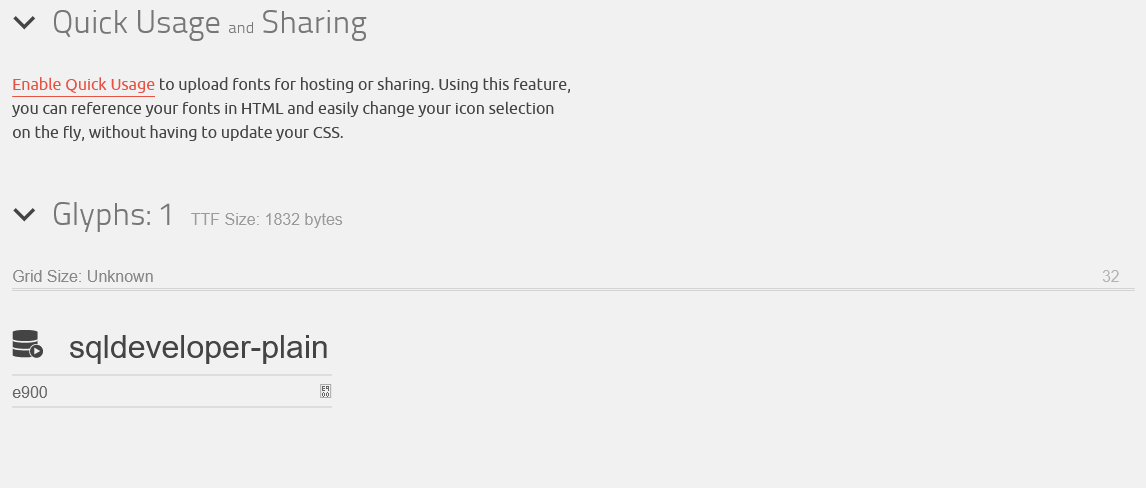Click the Quick Usage heading text
This screenshot has width=1146, height=488.
pyautogui.click(x=136, y=23)
